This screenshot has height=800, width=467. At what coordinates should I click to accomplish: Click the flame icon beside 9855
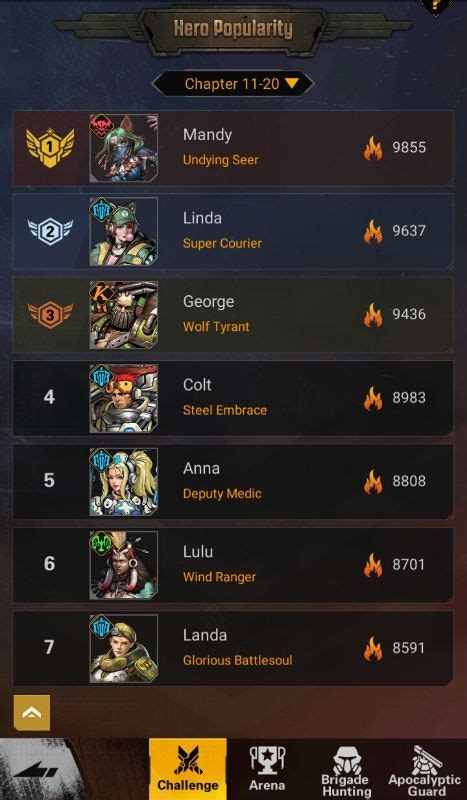[x=373, y=148]
